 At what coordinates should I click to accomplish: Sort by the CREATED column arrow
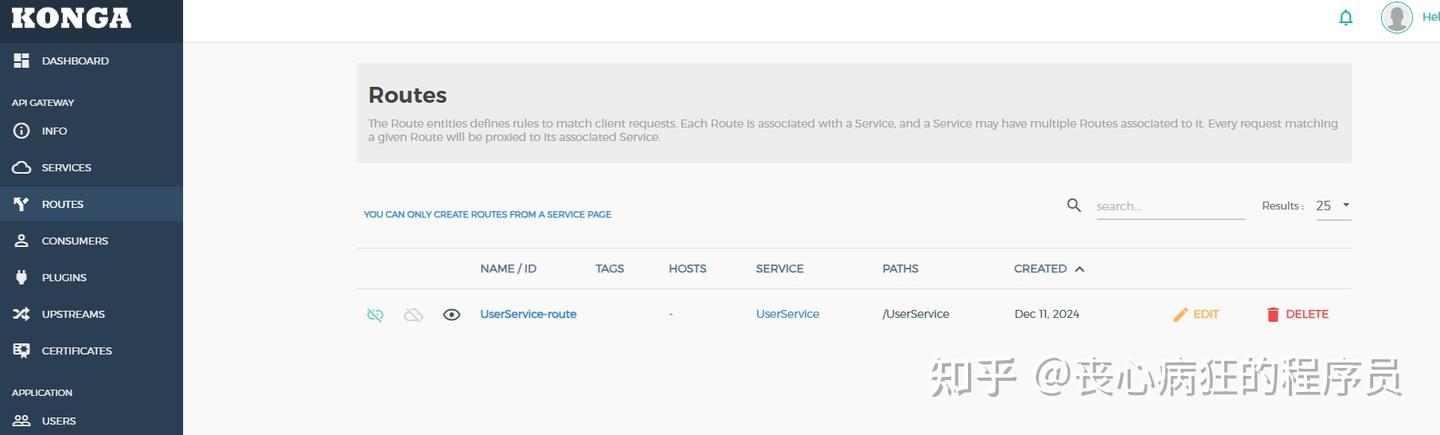pos(1079,269)
